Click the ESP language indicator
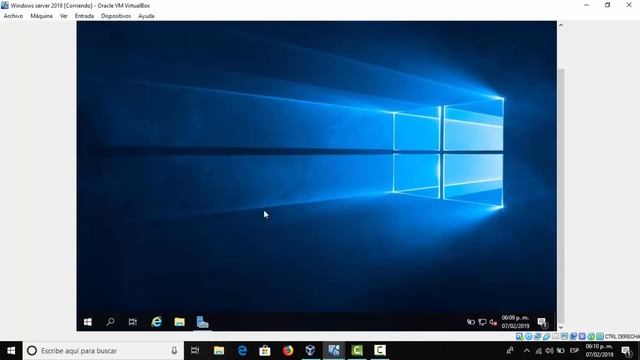This screenshot has height=360, width=640. click(x=574, y=351)
